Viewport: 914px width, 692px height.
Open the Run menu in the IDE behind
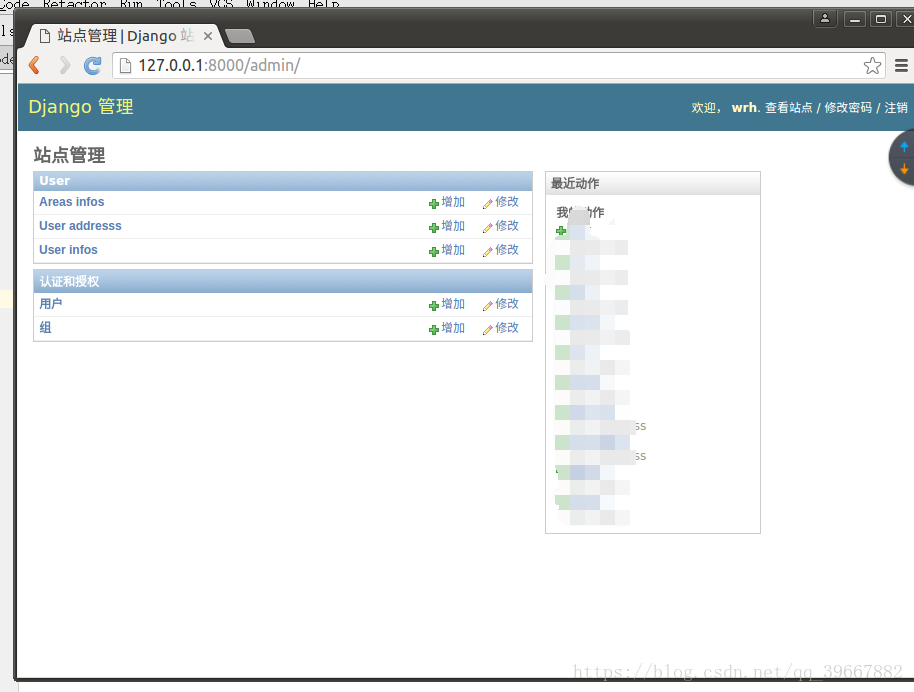coord(131,3)
